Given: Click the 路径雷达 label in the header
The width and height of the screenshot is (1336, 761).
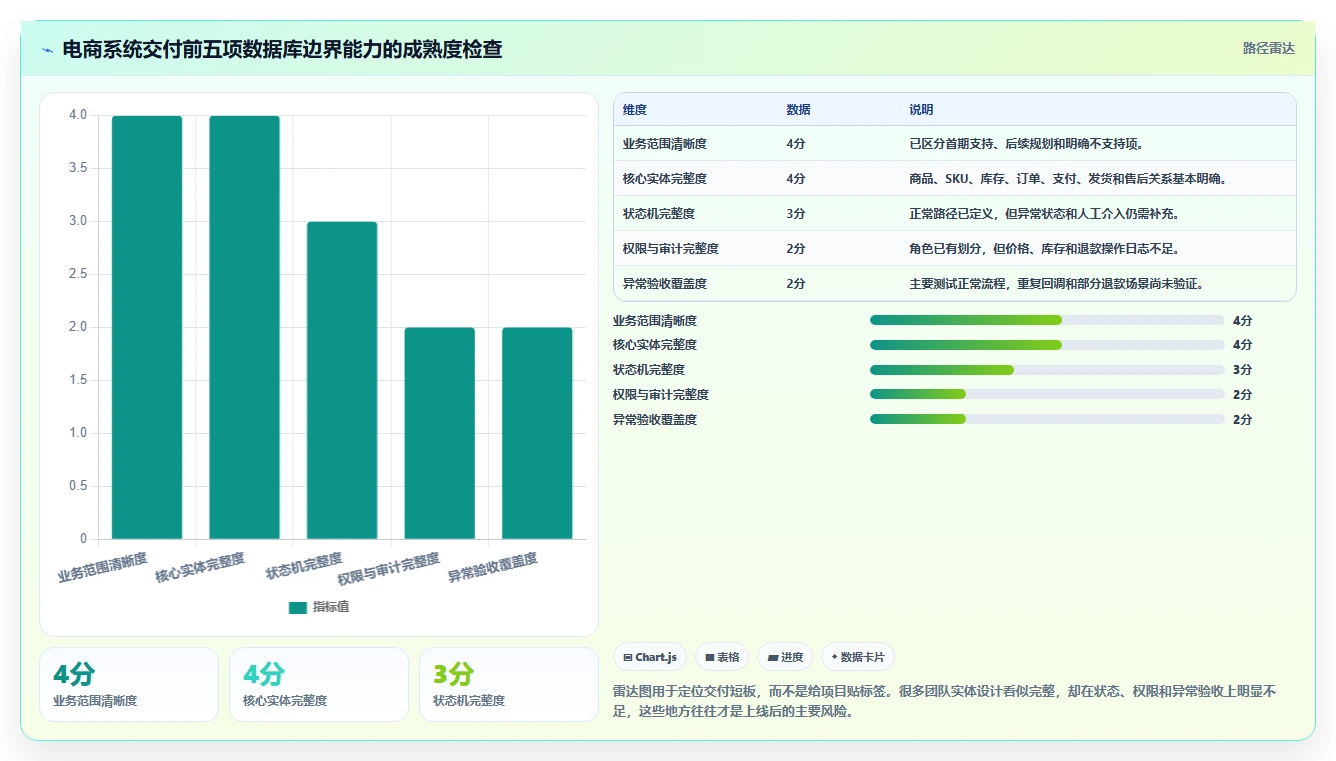Looking at the screenshot, I should (1269, 48).
